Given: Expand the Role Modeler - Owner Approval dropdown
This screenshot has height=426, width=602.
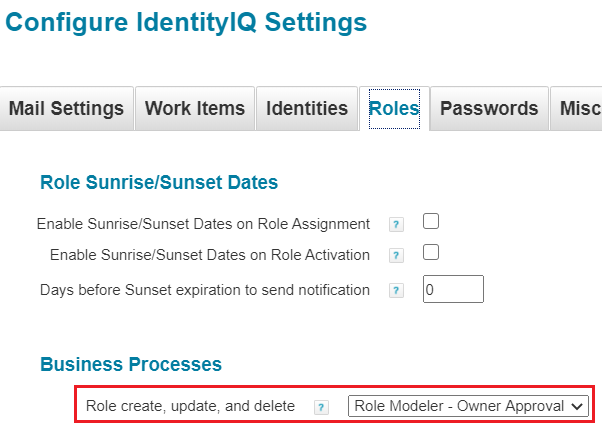Looking at the screenshot, I should [x=468, y=406].
